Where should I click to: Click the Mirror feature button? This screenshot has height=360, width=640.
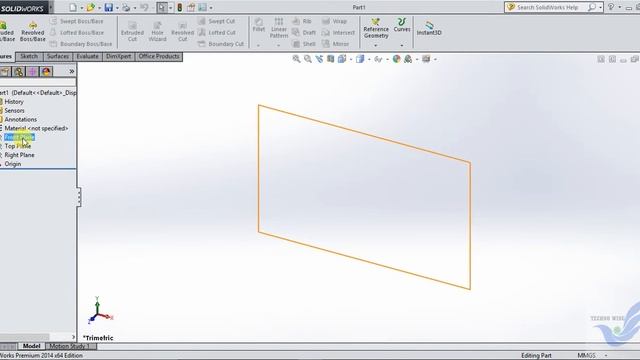click(x=336, y=44)
